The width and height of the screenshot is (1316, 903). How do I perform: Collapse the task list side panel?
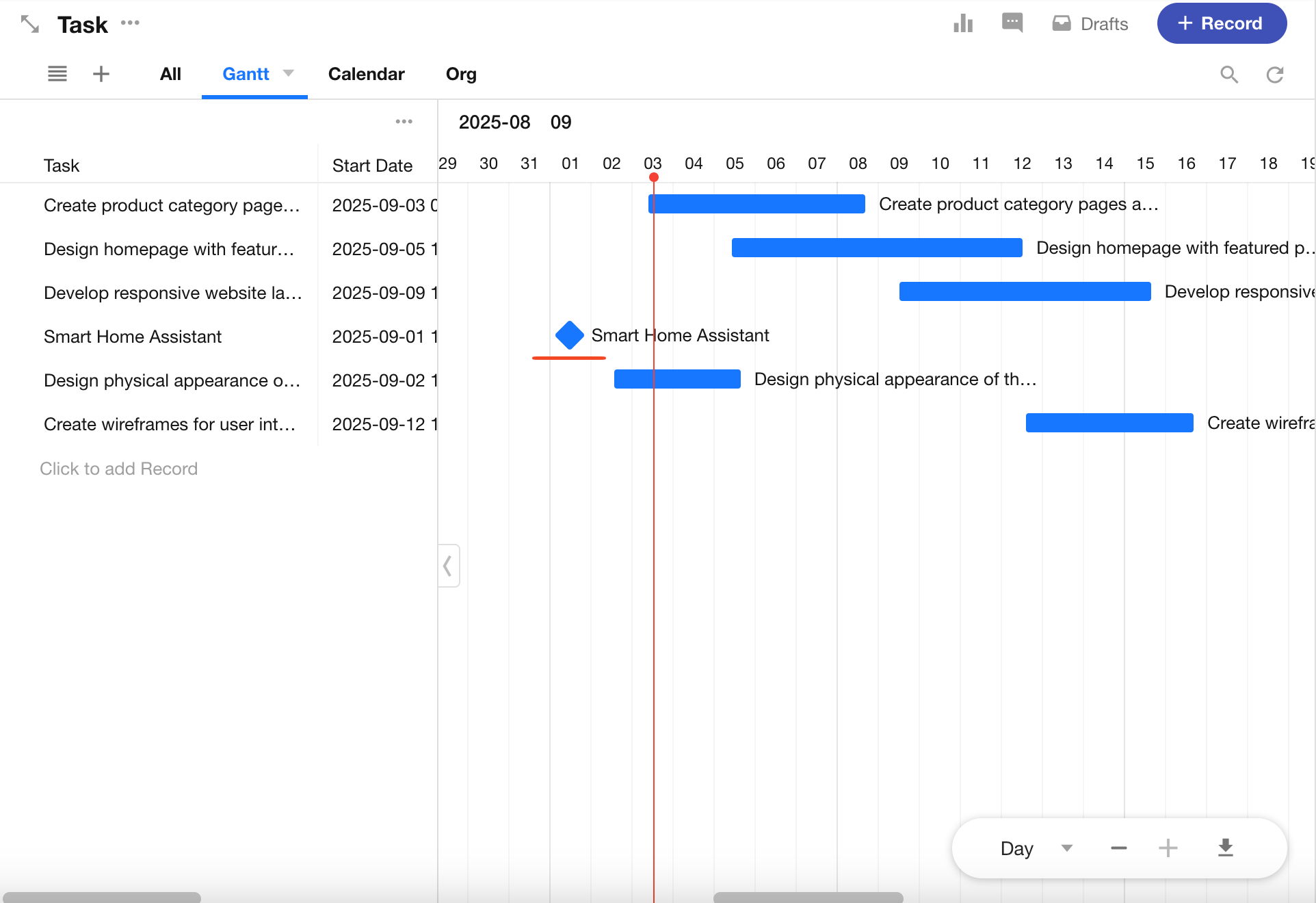coord(448,566)
